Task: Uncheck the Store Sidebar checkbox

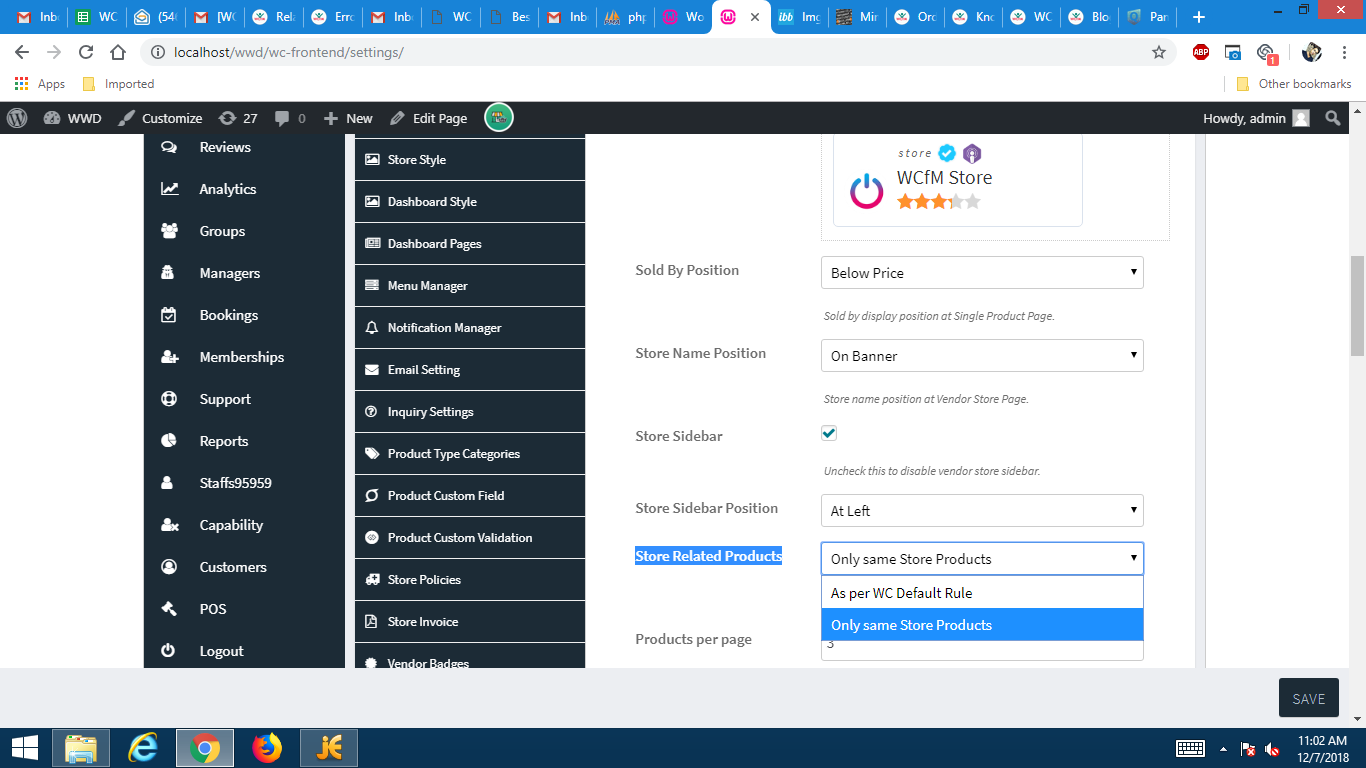Action: tap(829, 433)
